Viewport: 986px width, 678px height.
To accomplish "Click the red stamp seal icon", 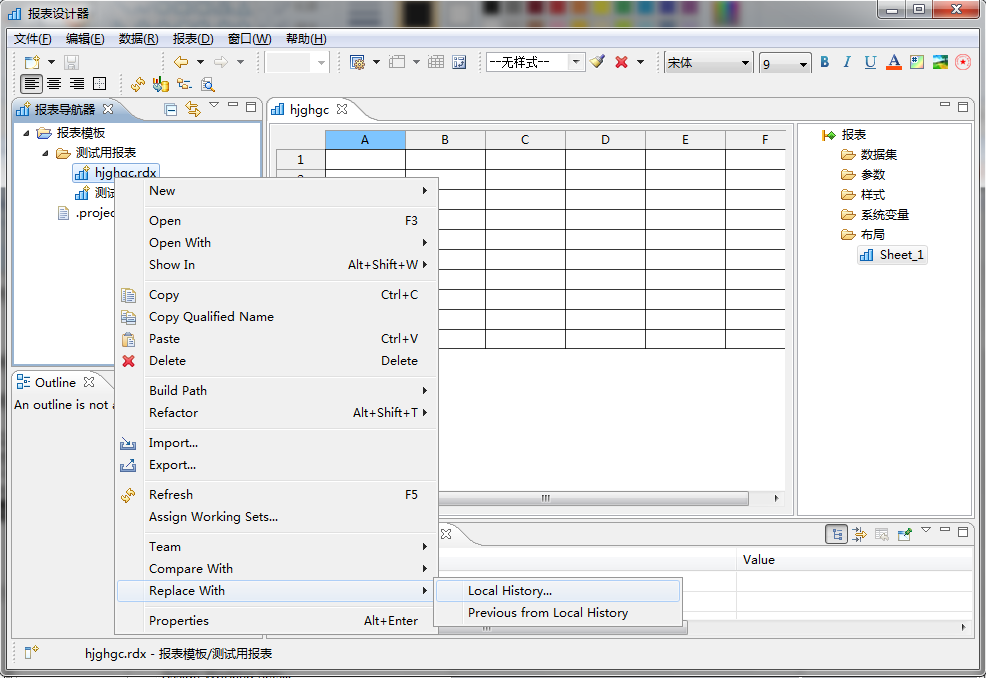I will tap(963, 62).
